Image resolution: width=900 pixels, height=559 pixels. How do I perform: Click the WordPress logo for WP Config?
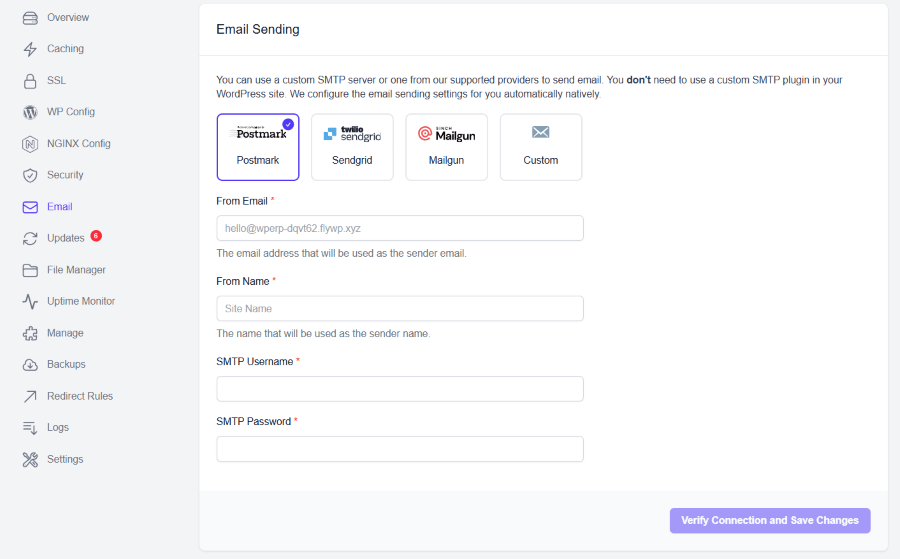[30, 112]
